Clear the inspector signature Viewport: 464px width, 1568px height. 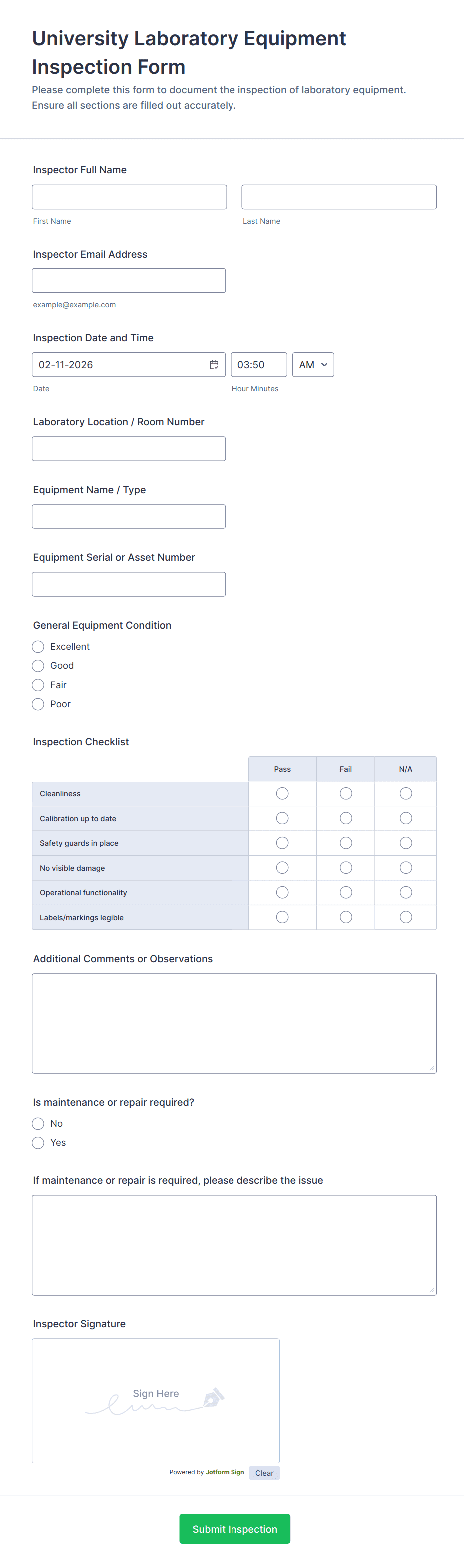[x=264, y=1473]
